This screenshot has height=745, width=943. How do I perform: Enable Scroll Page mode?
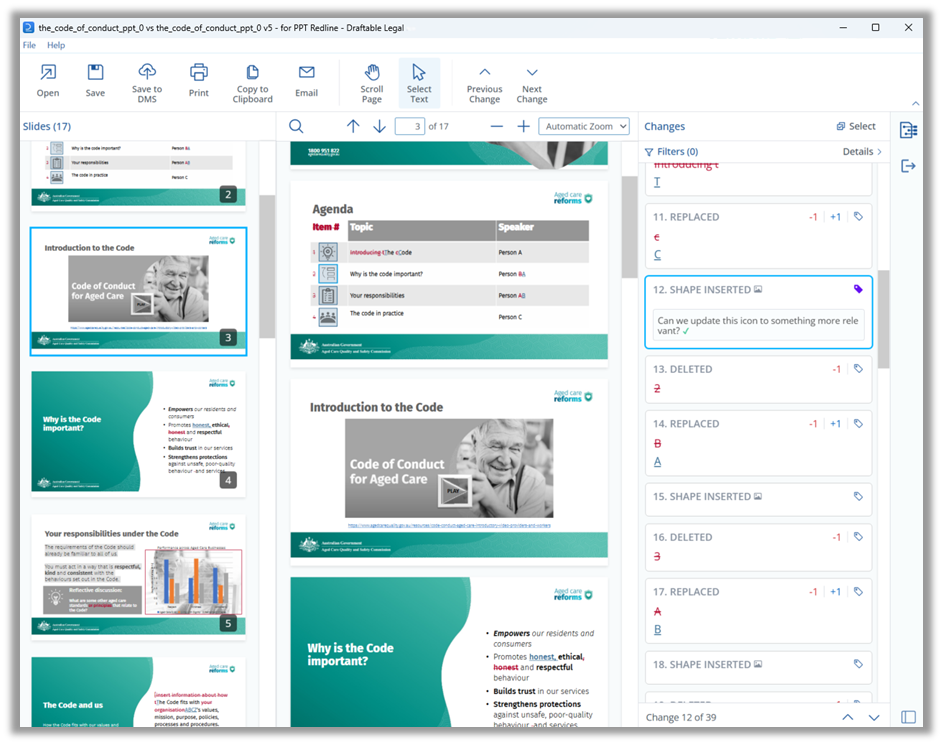tap(371, 80)
